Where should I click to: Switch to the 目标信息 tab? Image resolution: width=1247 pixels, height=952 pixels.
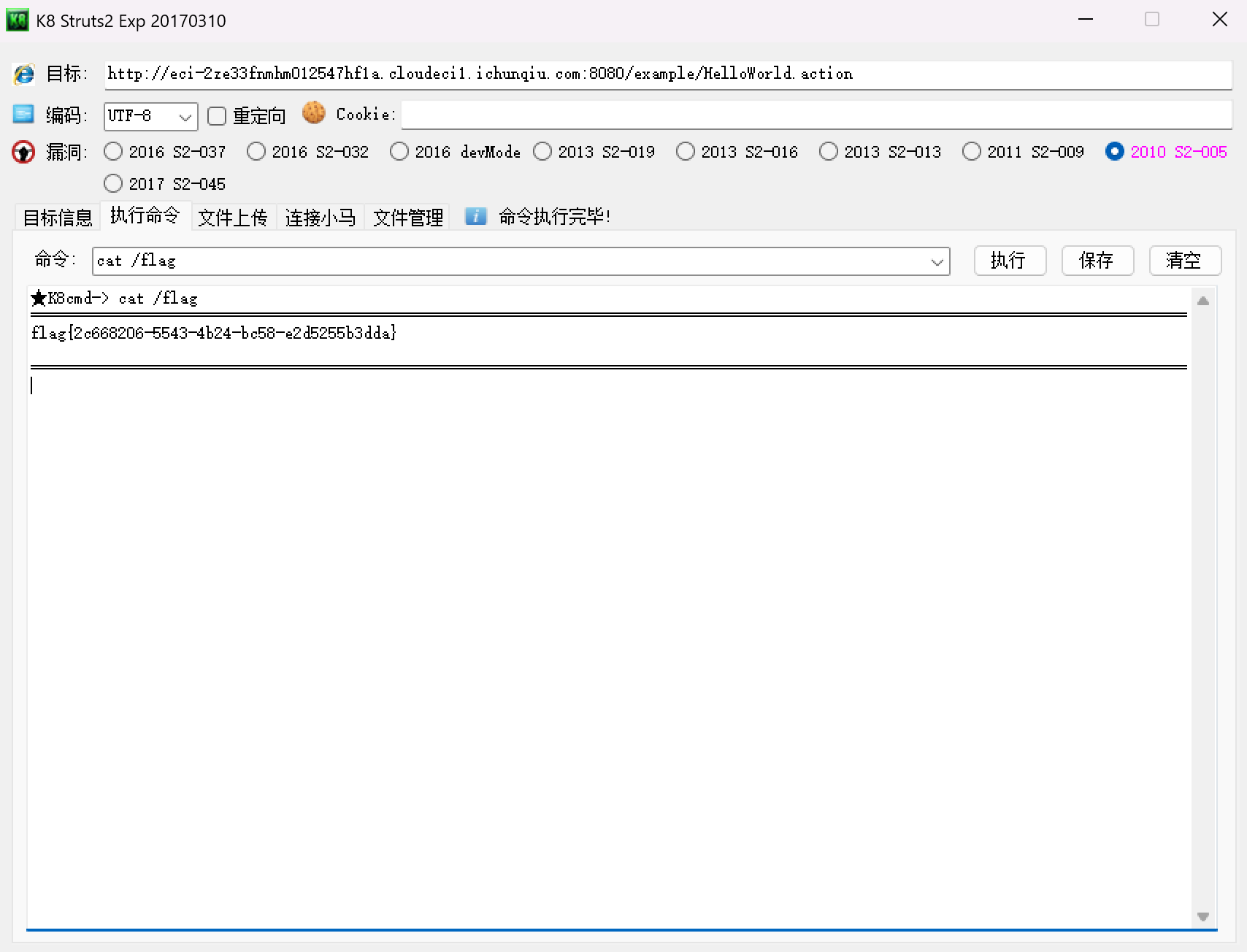[58, 217]
